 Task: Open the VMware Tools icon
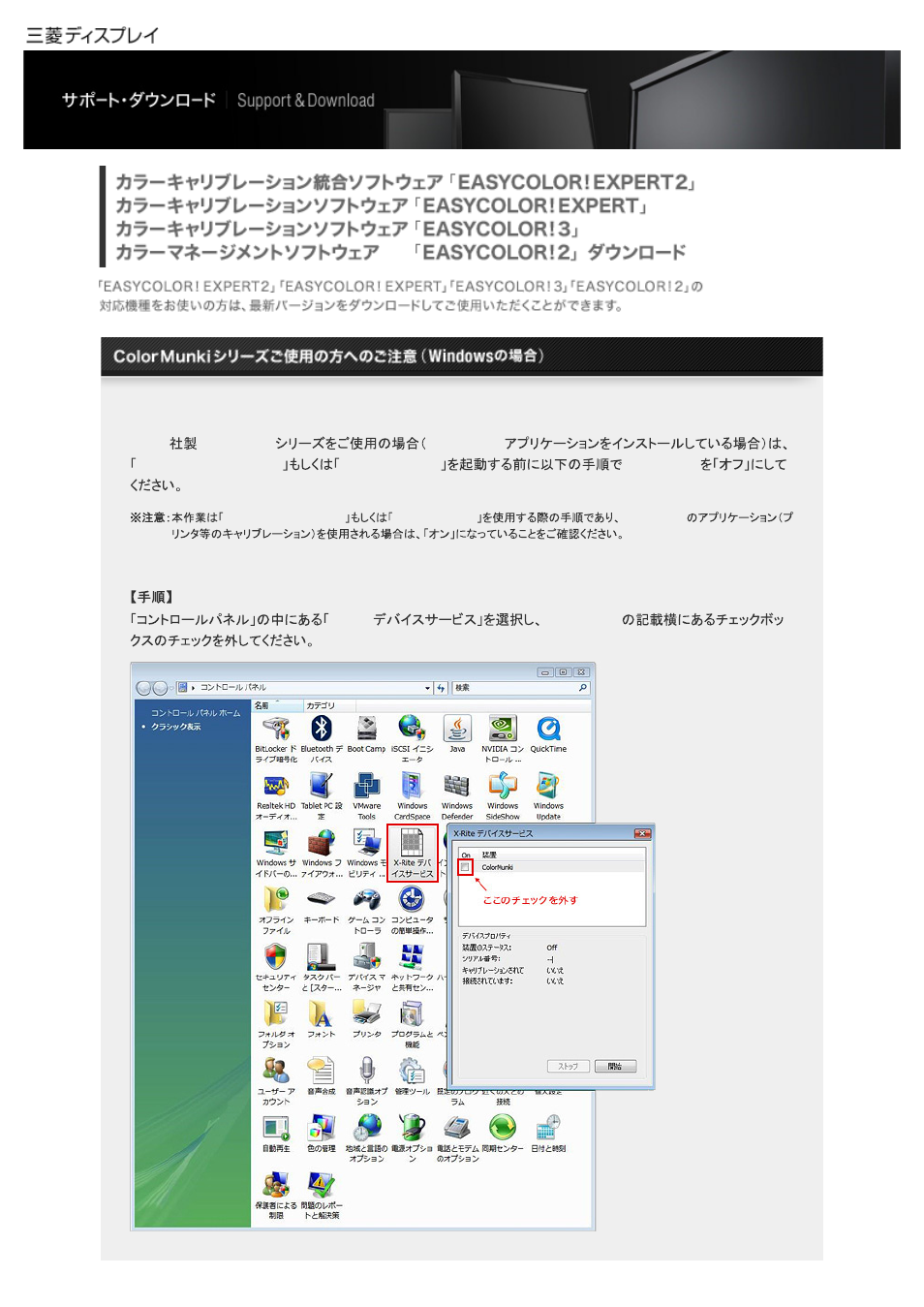(x=366, y=796)
